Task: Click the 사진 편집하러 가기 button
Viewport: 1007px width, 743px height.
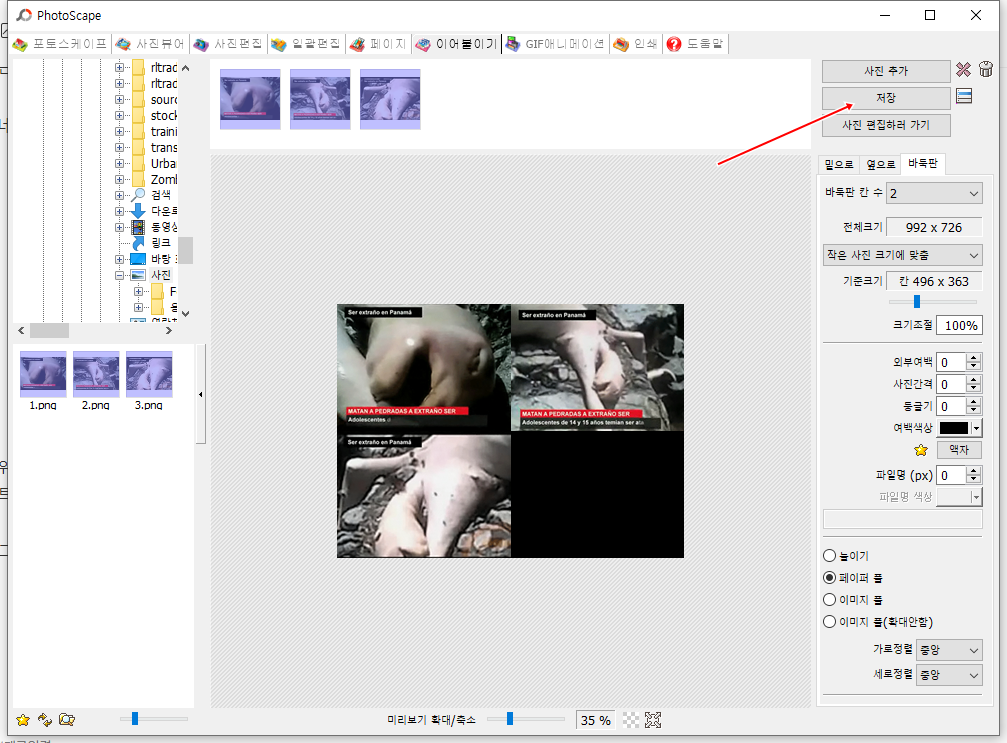Action: (x=886, y=125)
